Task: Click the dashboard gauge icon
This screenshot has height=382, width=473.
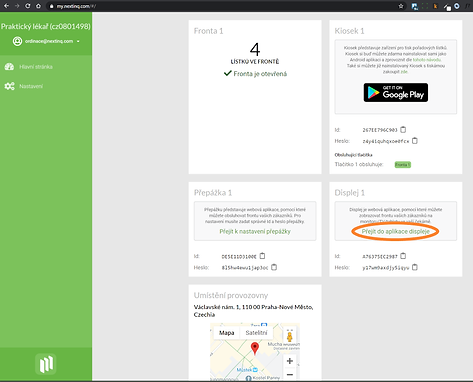Action: coord(9,67)
